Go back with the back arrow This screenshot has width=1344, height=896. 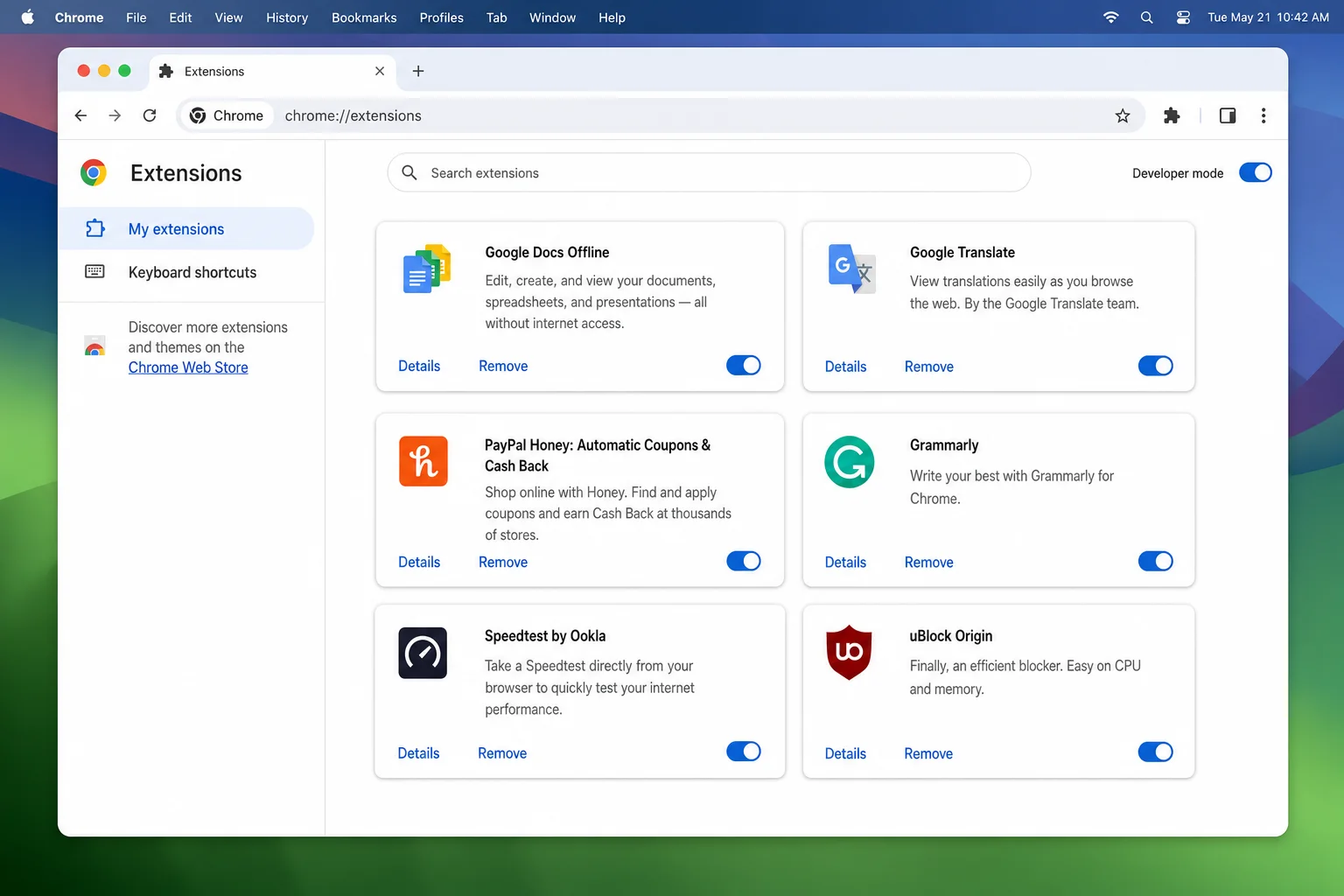[80, 115]
